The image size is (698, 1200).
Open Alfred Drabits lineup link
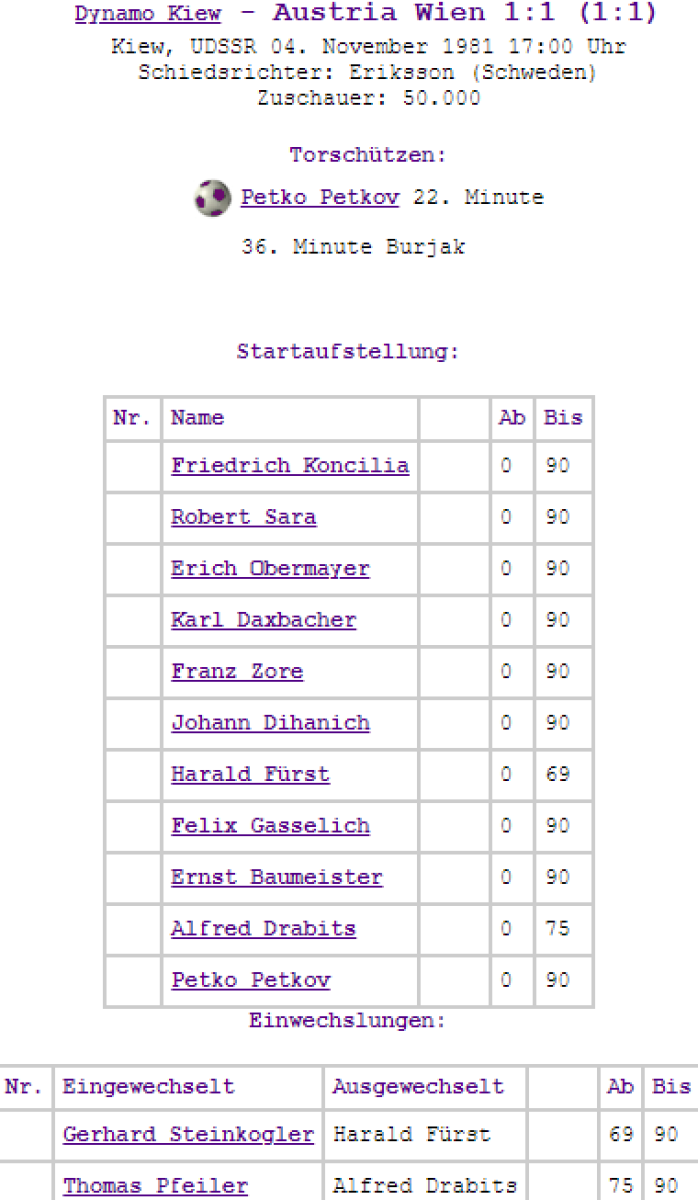click(263, 929)
